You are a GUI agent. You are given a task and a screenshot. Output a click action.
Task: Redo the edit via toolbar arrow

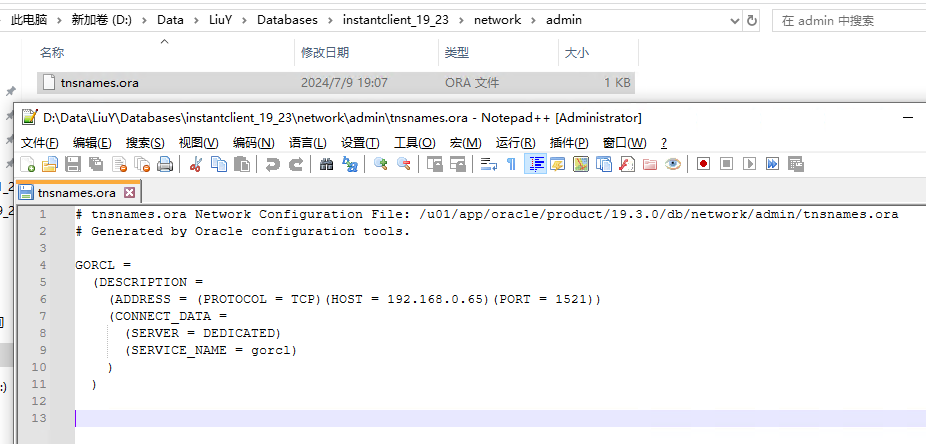coord(295,164)
